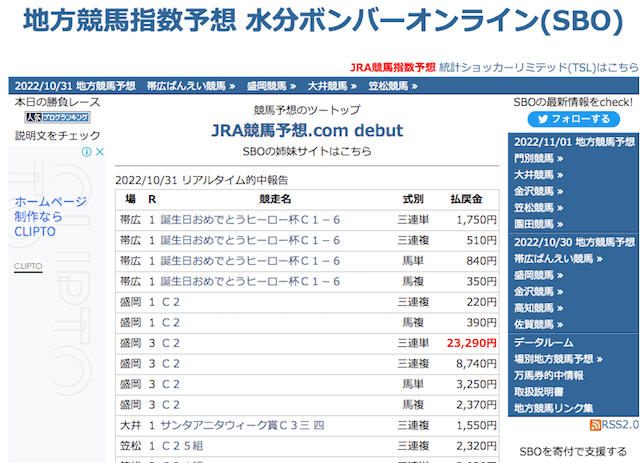Click the 払戻金 column header
This screenshot has height=463, width=640.
(x=466, y=199)
